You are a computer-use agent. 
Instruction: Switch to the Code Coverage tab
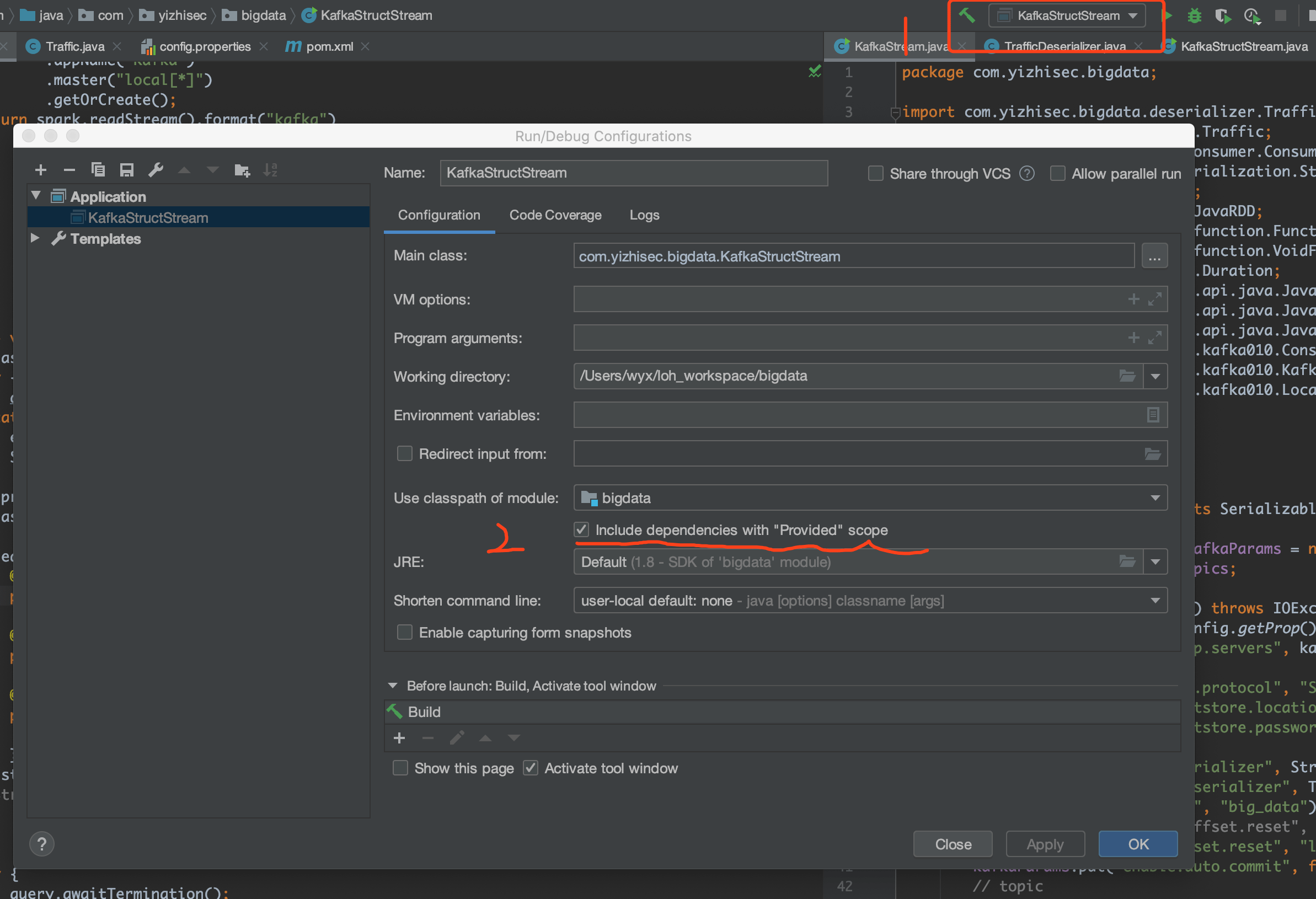coord(555,215)
